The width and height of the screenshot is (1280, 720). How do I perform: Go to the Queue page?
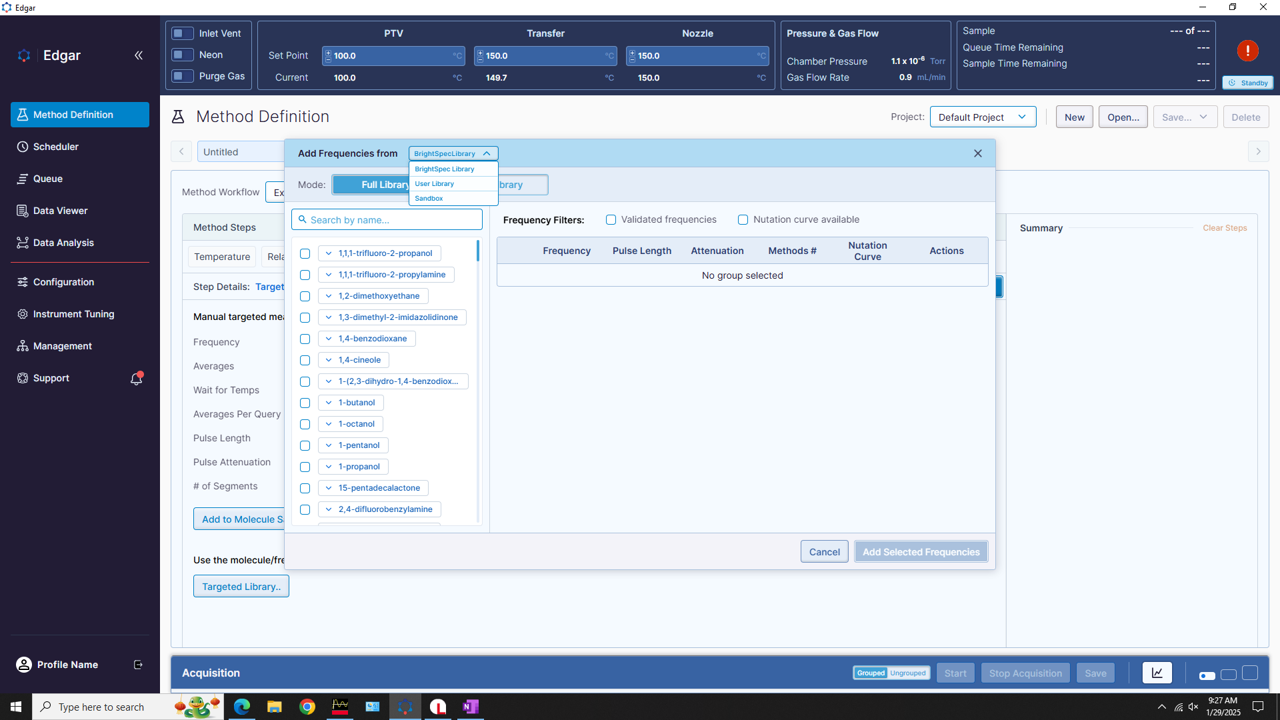[x=80, y=179]
